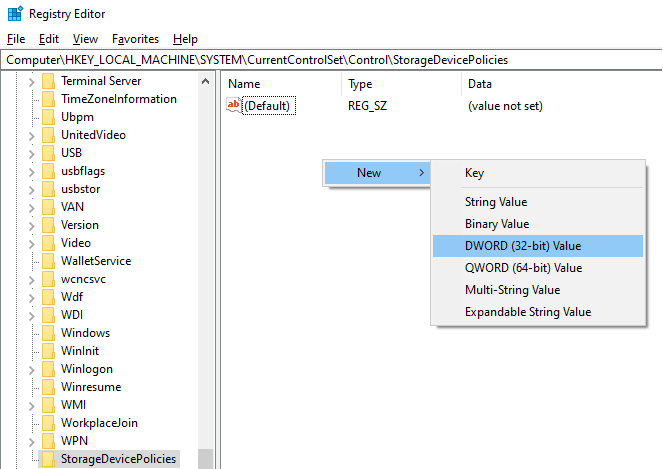
Task: Click the registry path address bar
Action: pyautogui.click(x=330, y=60)
